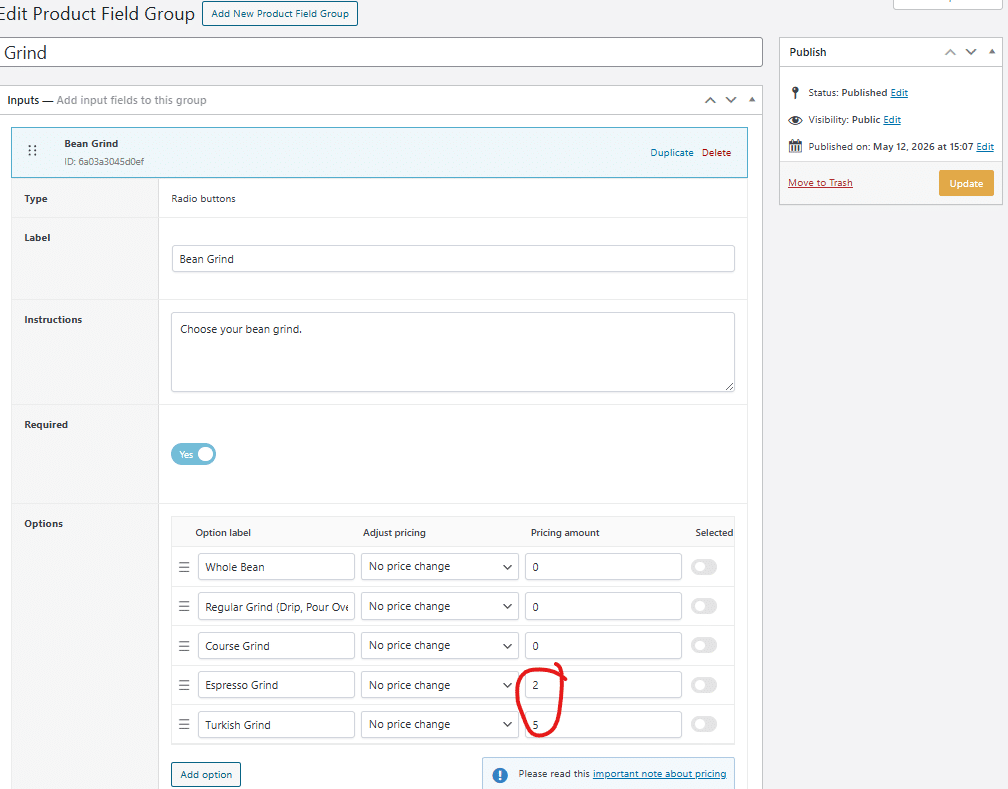
Task: Click the Update button
Action: click(966, 183)
